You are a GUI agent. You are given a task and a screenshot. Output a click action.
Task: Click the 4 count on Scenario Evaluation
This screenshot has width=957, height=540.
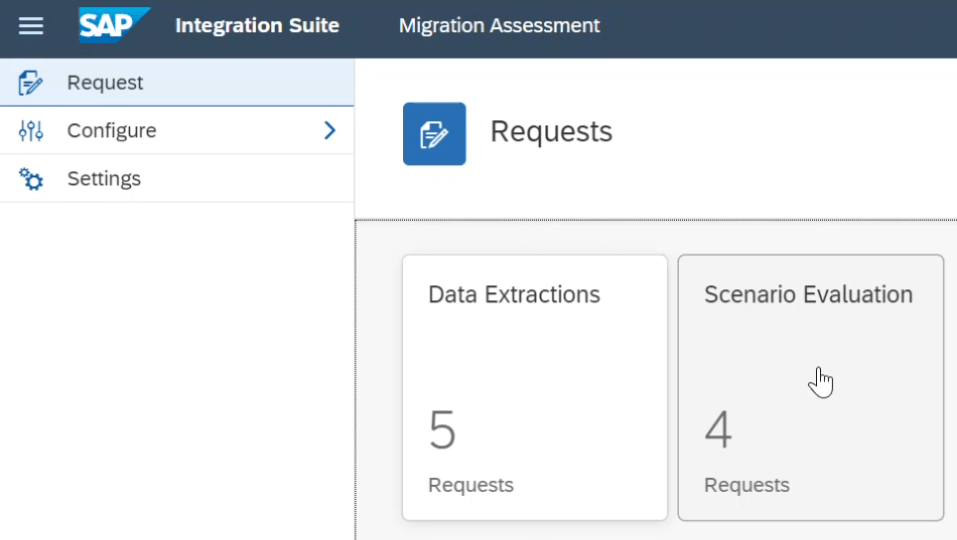pos(718,430)
